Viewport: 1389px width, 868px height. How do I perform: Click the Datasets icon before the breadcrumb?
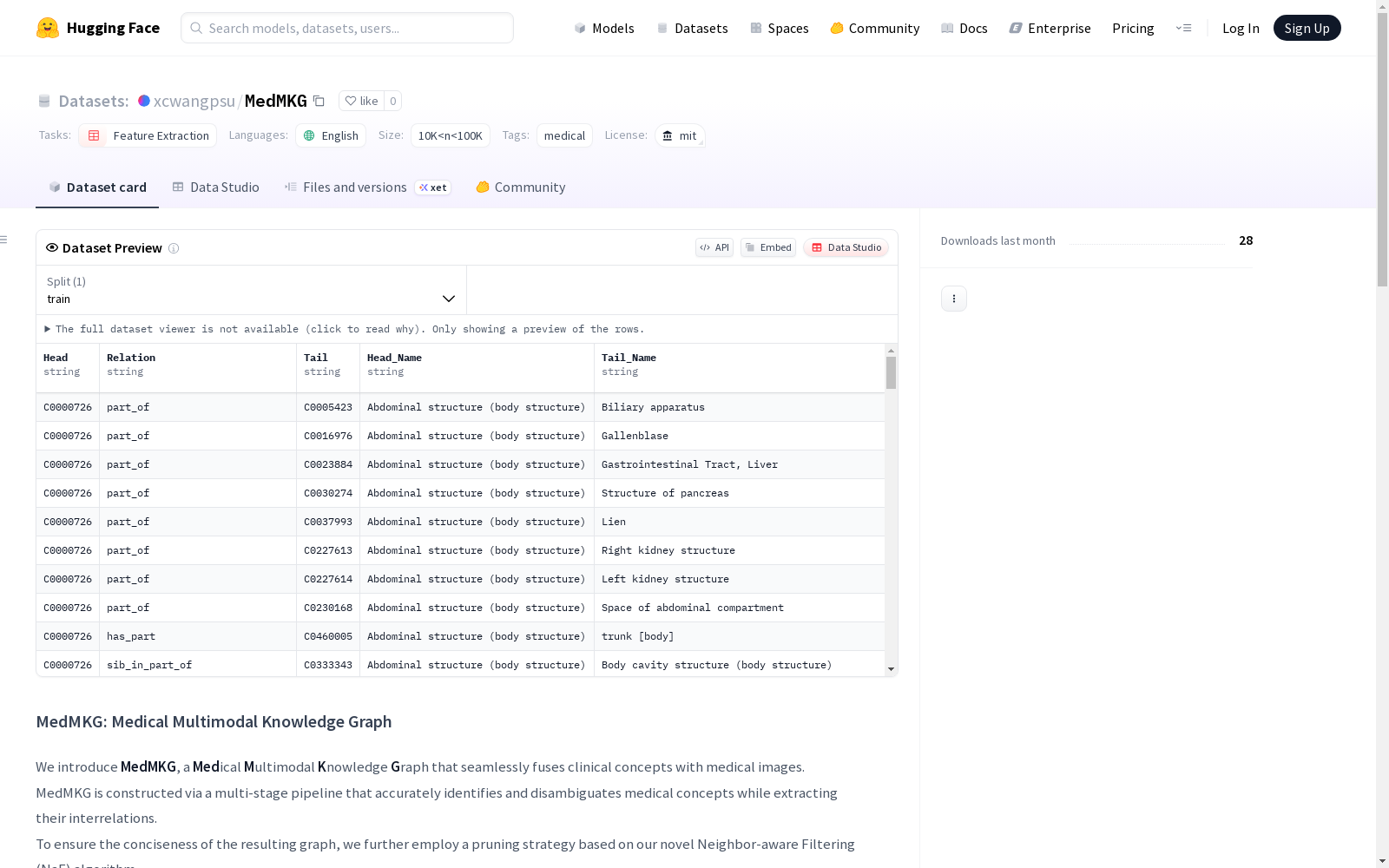44,101
